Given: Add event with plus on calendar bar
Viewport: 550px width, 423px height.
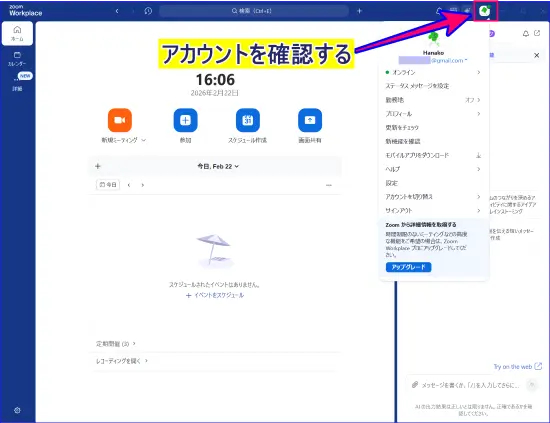Looking at the screenshot, I should (x=98, y=166).
